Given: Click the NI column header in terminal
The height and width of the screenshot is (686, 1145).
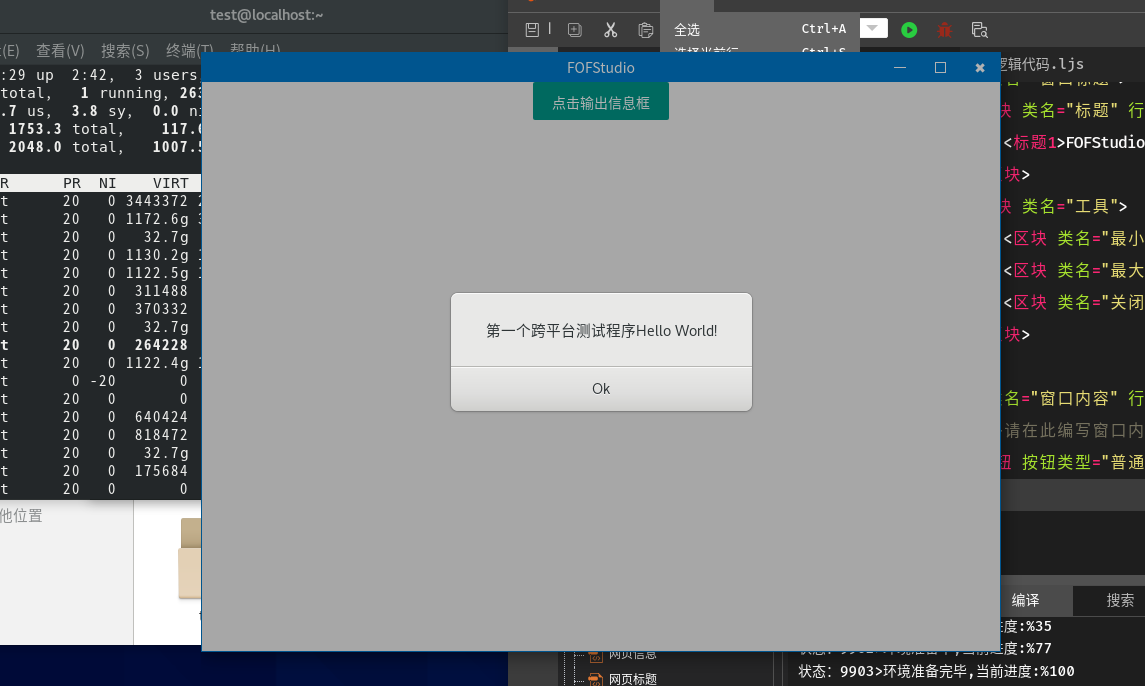Looking at the screenshot, I should coord(107,183).
